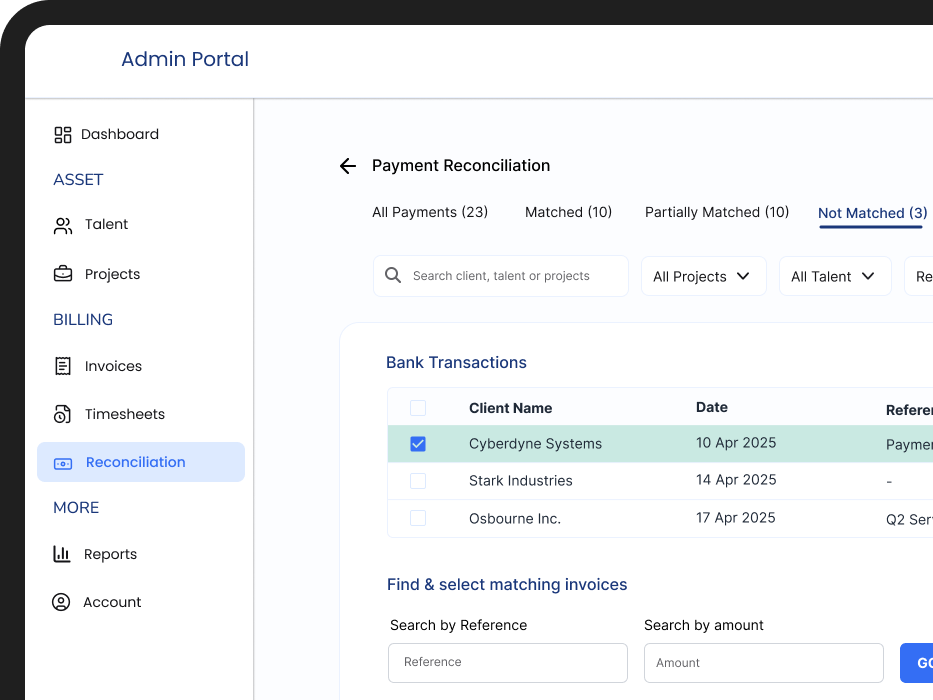Image resolution: width=933 pixels, height=700 pixels.
Task: Select the Stark Industries checkbox
Action: 417,480
